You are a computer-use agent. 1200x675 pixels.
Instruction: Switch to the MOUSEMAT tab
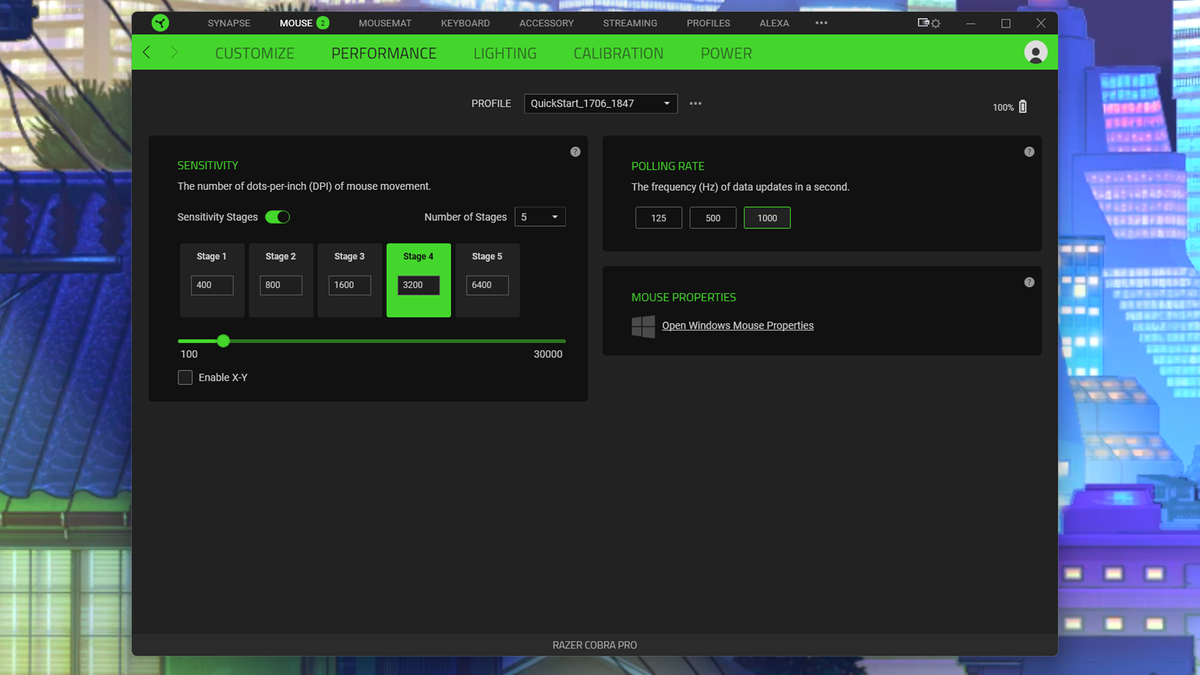click(x=385, y=23)
